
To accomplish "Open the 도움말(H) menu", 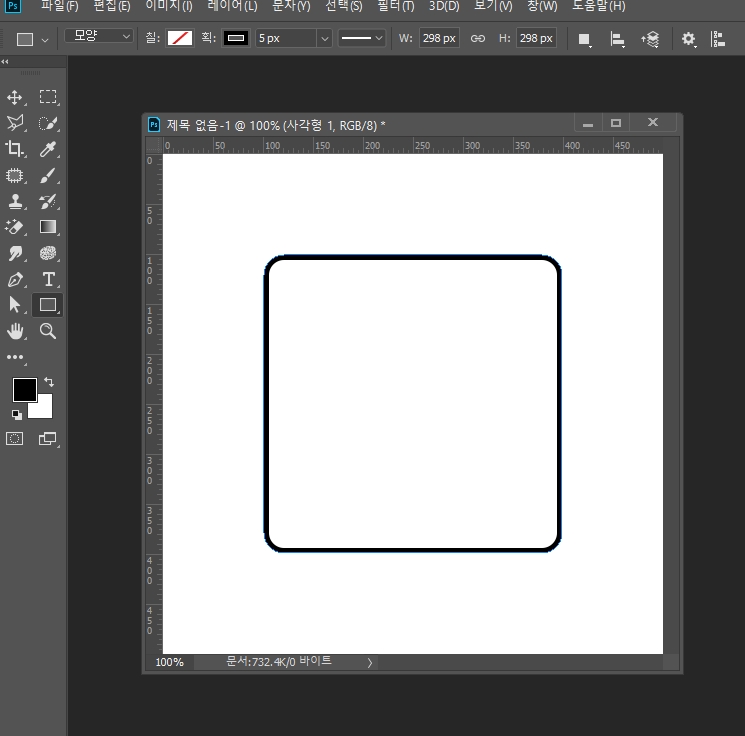I will 599,6.
